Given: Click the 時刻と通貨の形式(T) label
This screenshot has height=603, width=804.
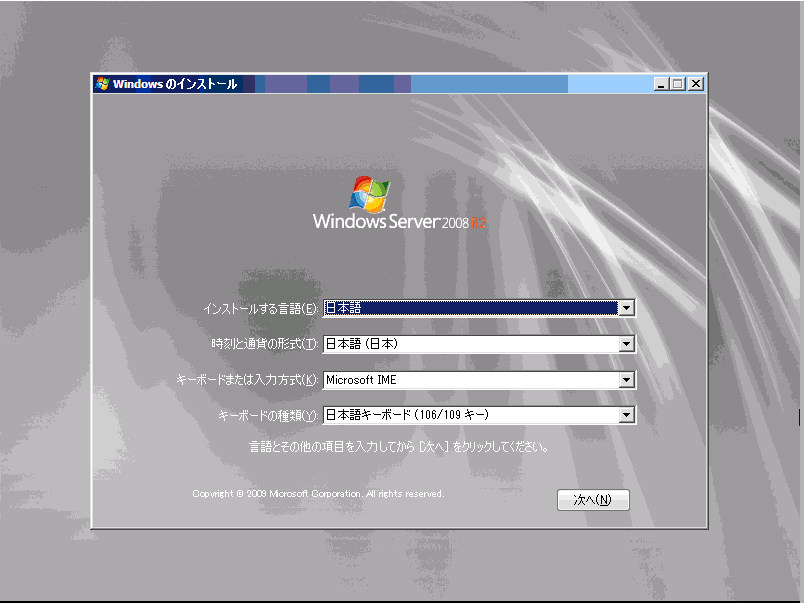Looking at the screenshot, I should pyautogui.click(x=265, y=344).
